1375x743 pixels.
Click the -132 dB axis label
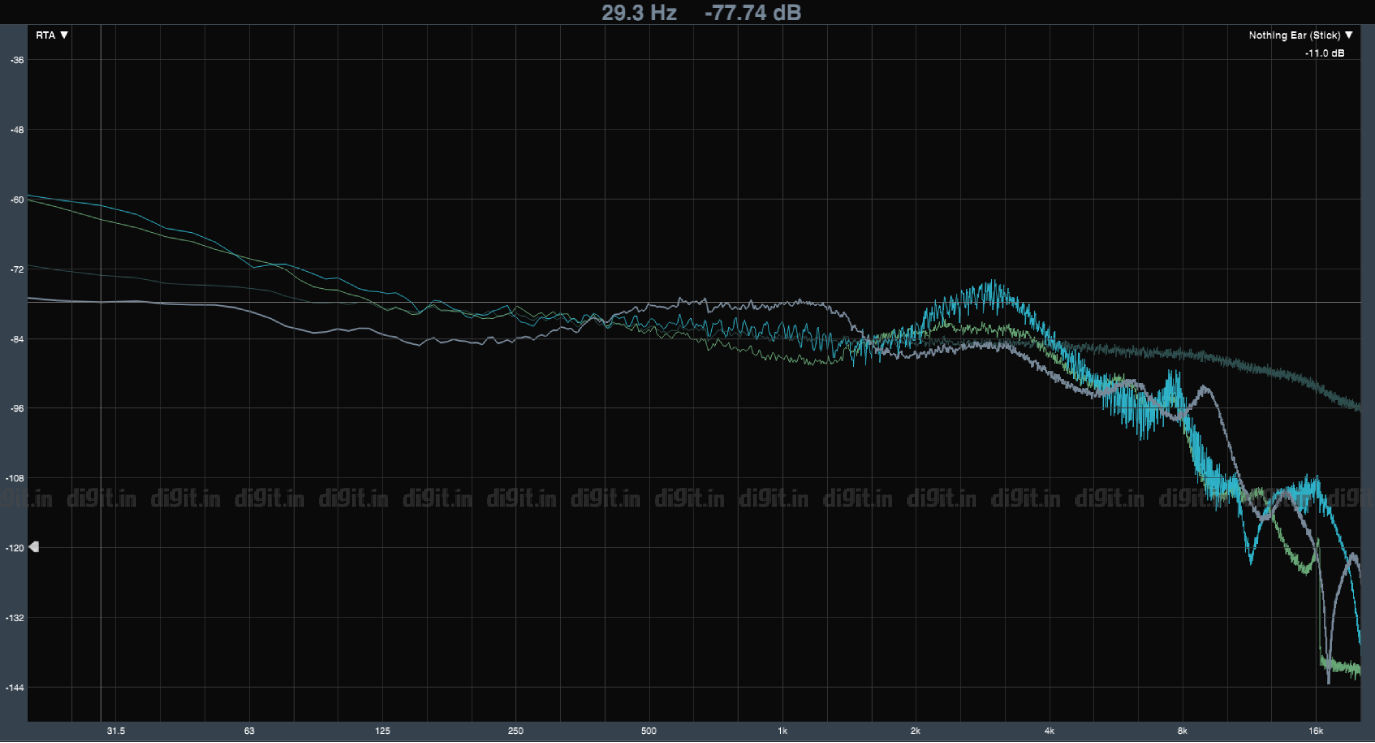tap(16, 618)
